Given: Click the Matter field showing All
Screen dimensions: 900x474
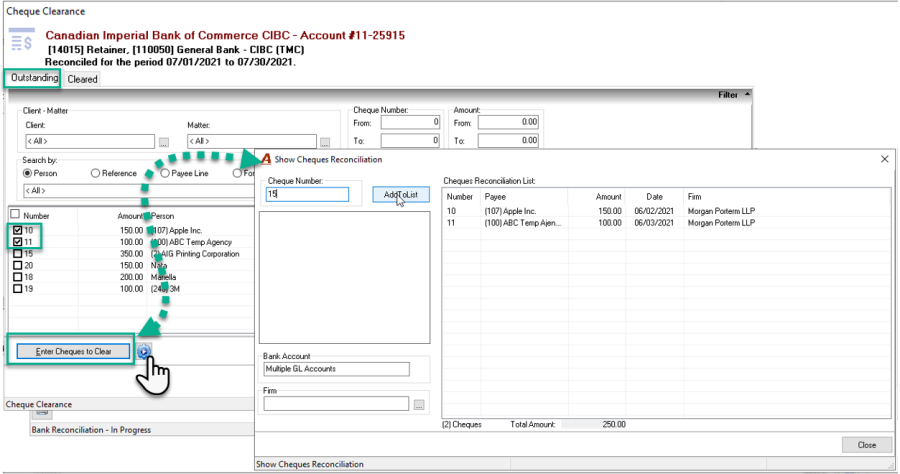Looking at the screenshot, I should point(252,141).
